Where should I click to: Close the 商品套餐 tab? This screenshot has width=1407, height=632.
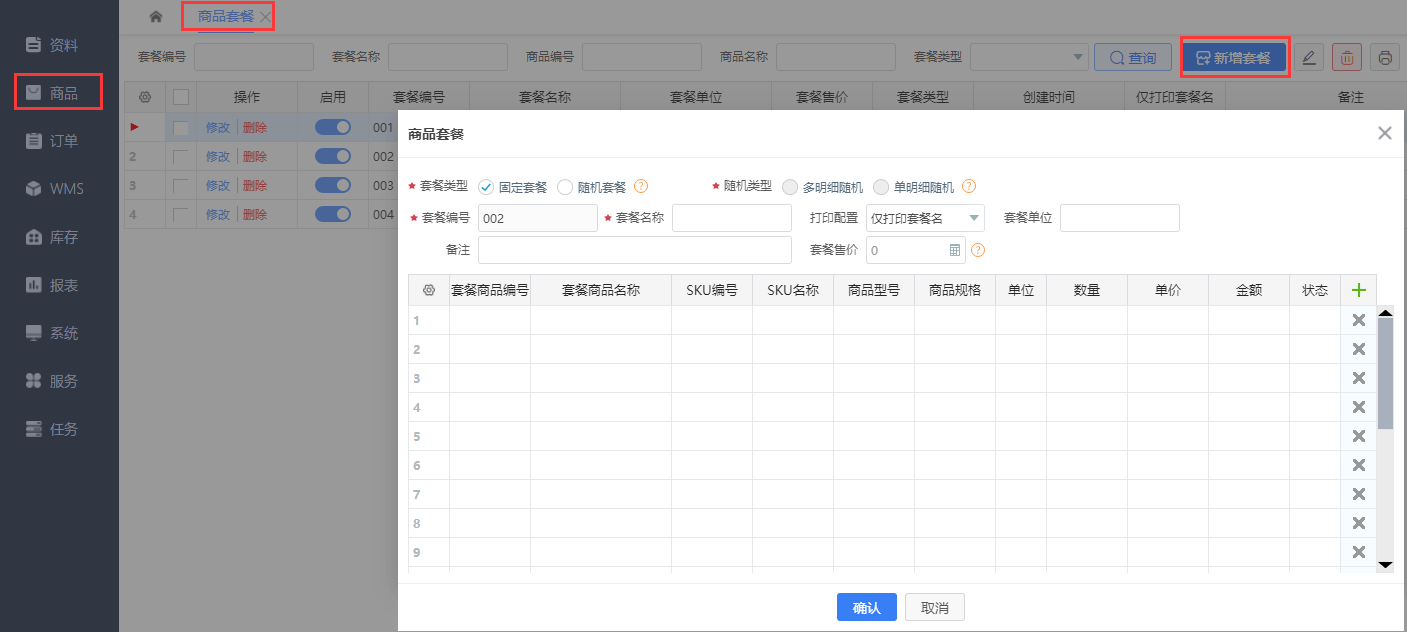click(264, 17)
